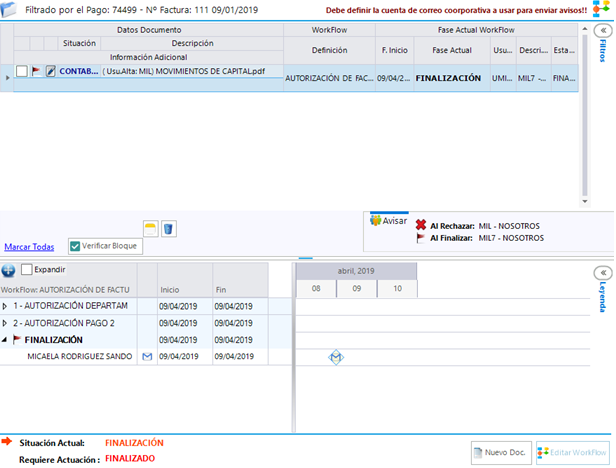Select MOVIMIENTOS DE CAPITAL.pdf description cell
This screenshot has height=468, width=616.
[x=192, y=71]
